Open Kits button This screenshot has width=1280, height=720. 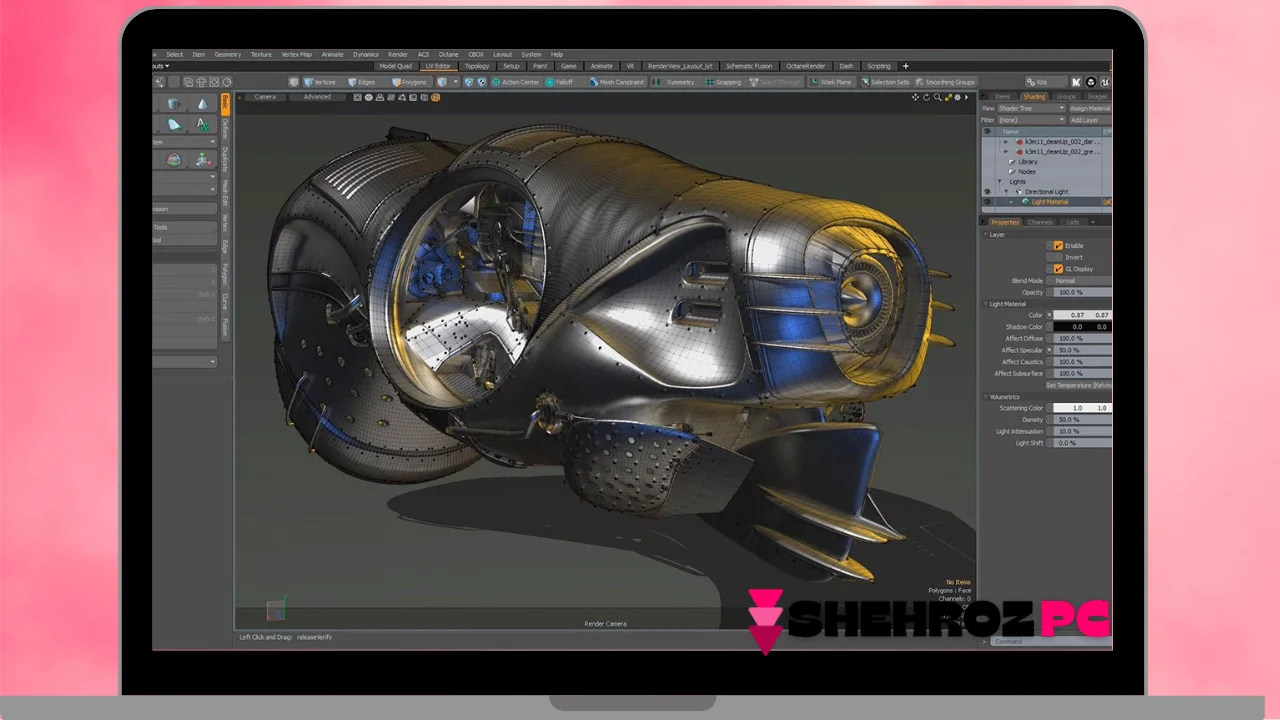click(1044, 82)
